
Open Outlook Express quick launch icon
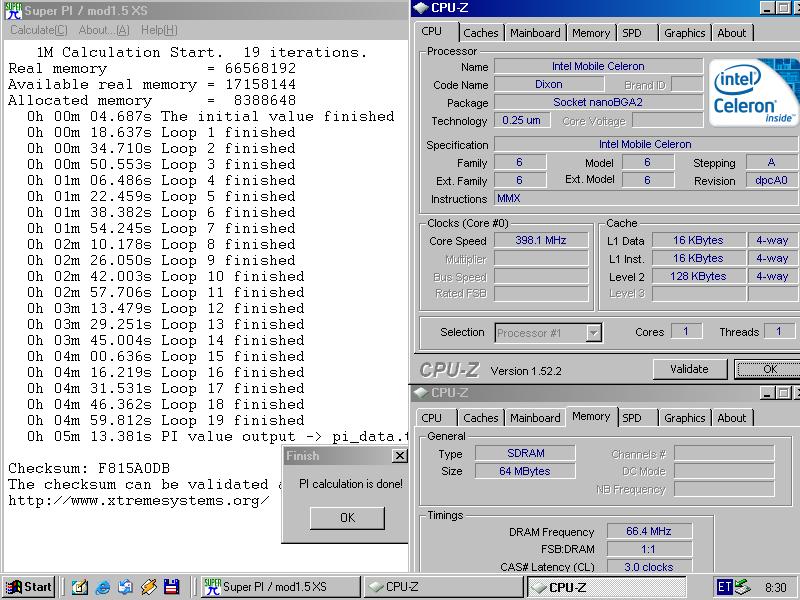(126, 587)
